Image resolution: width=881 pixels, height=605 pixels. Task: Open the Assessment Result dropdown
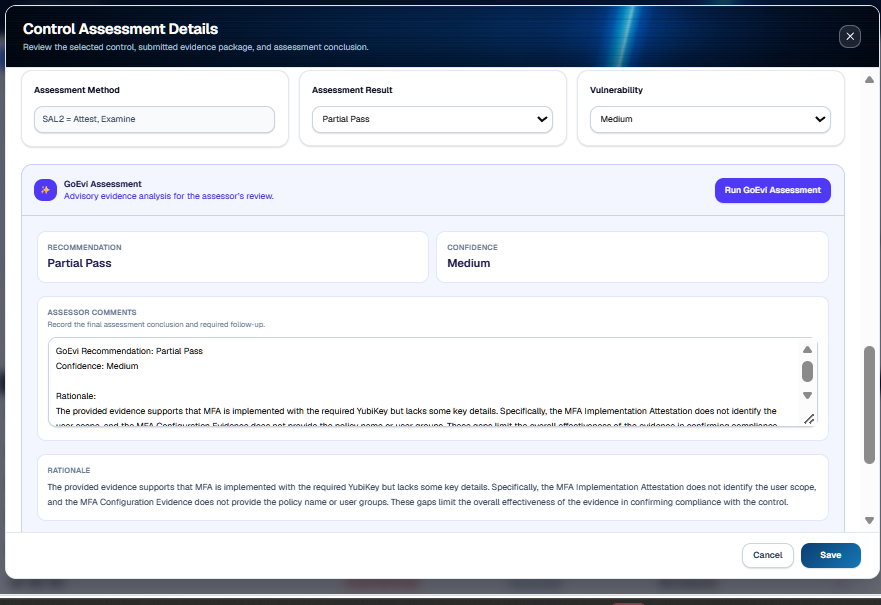coord(432,119)
